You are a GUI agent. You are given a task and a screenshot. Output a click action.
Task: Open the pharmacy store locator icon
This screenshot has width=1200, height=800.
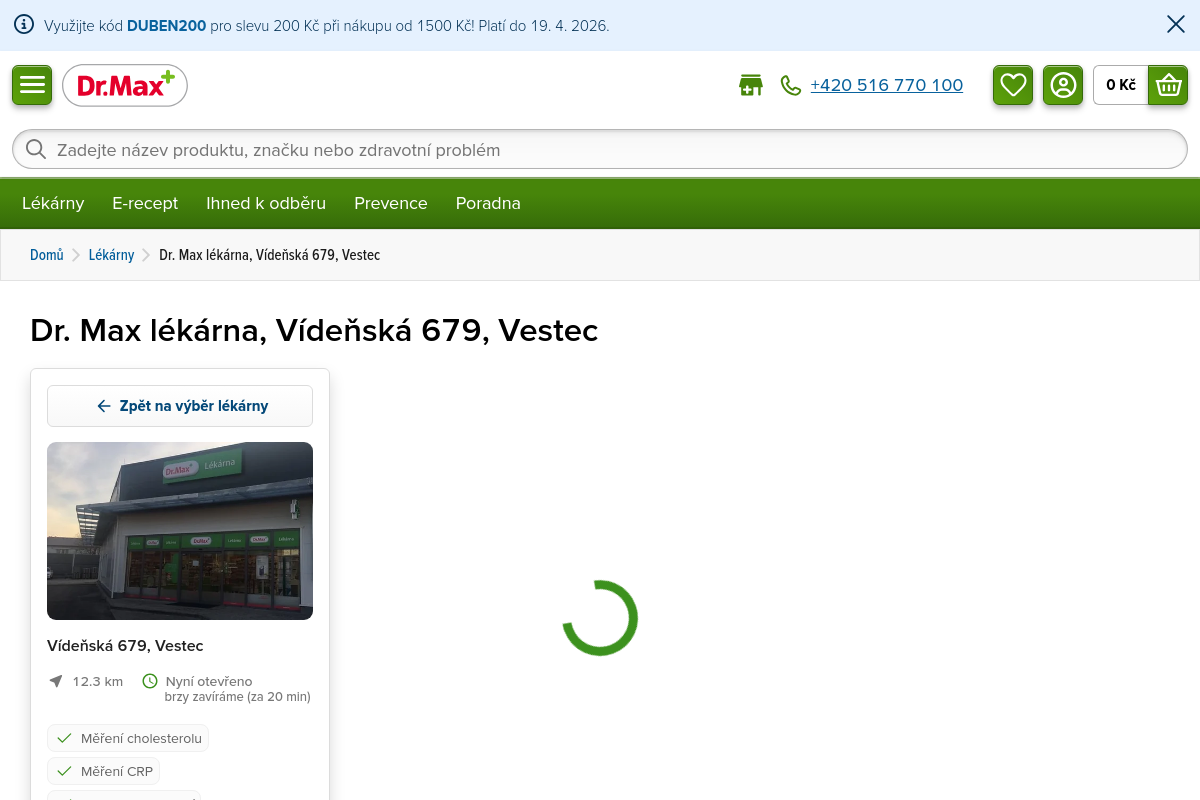click(750, 86)
